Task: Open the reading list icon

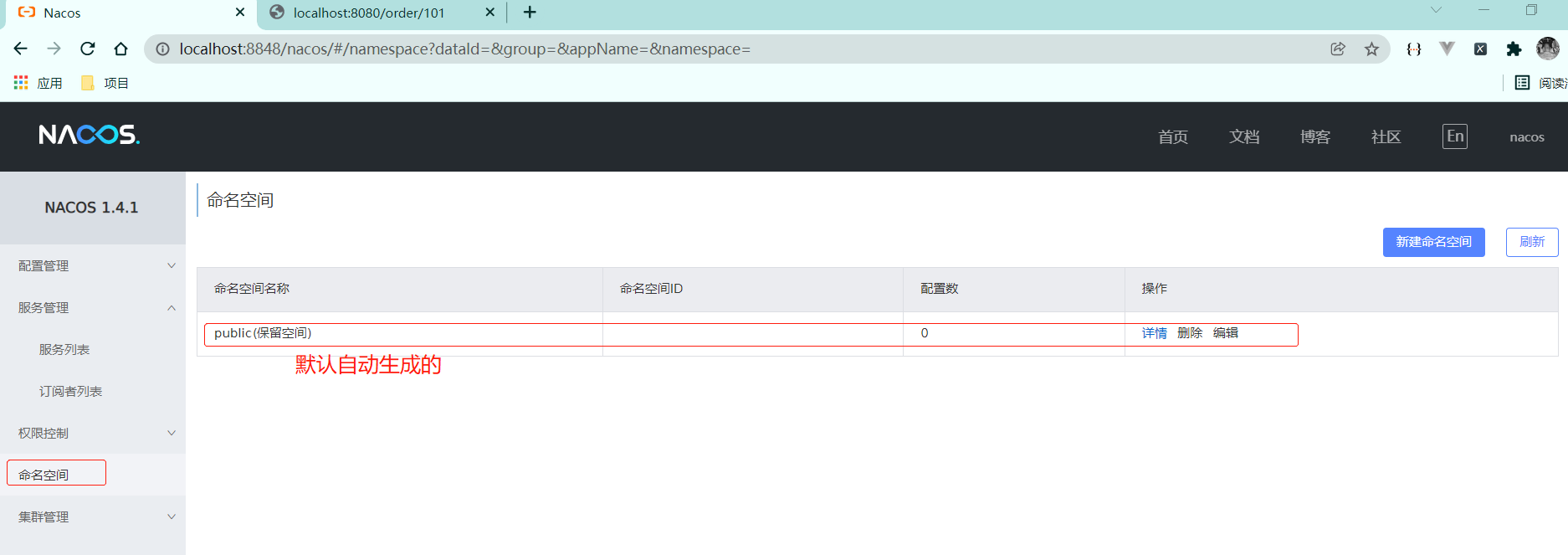Action: [x=1523, y=83]
